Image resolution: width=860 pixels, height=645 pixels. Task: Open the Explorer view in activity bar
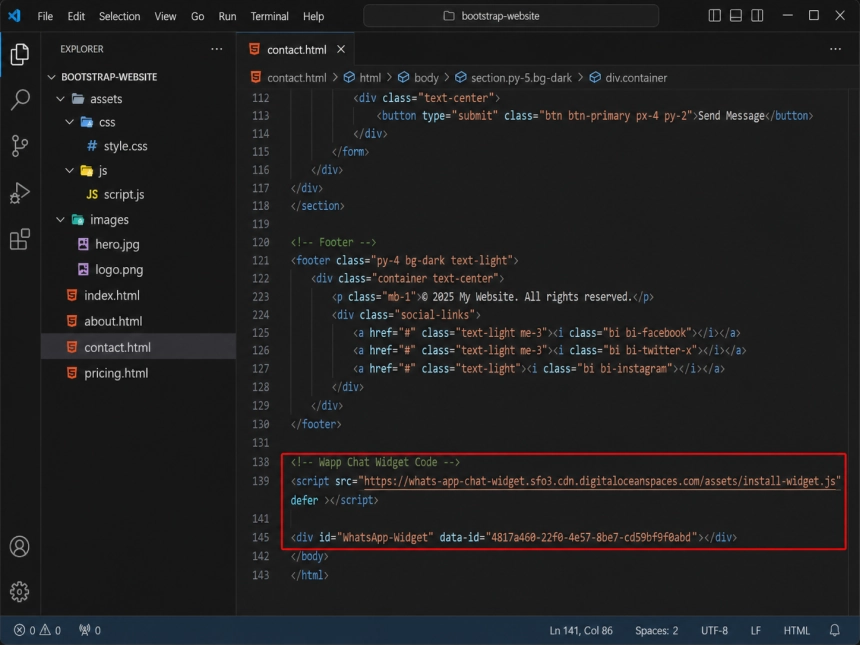[x=20, y=54]
